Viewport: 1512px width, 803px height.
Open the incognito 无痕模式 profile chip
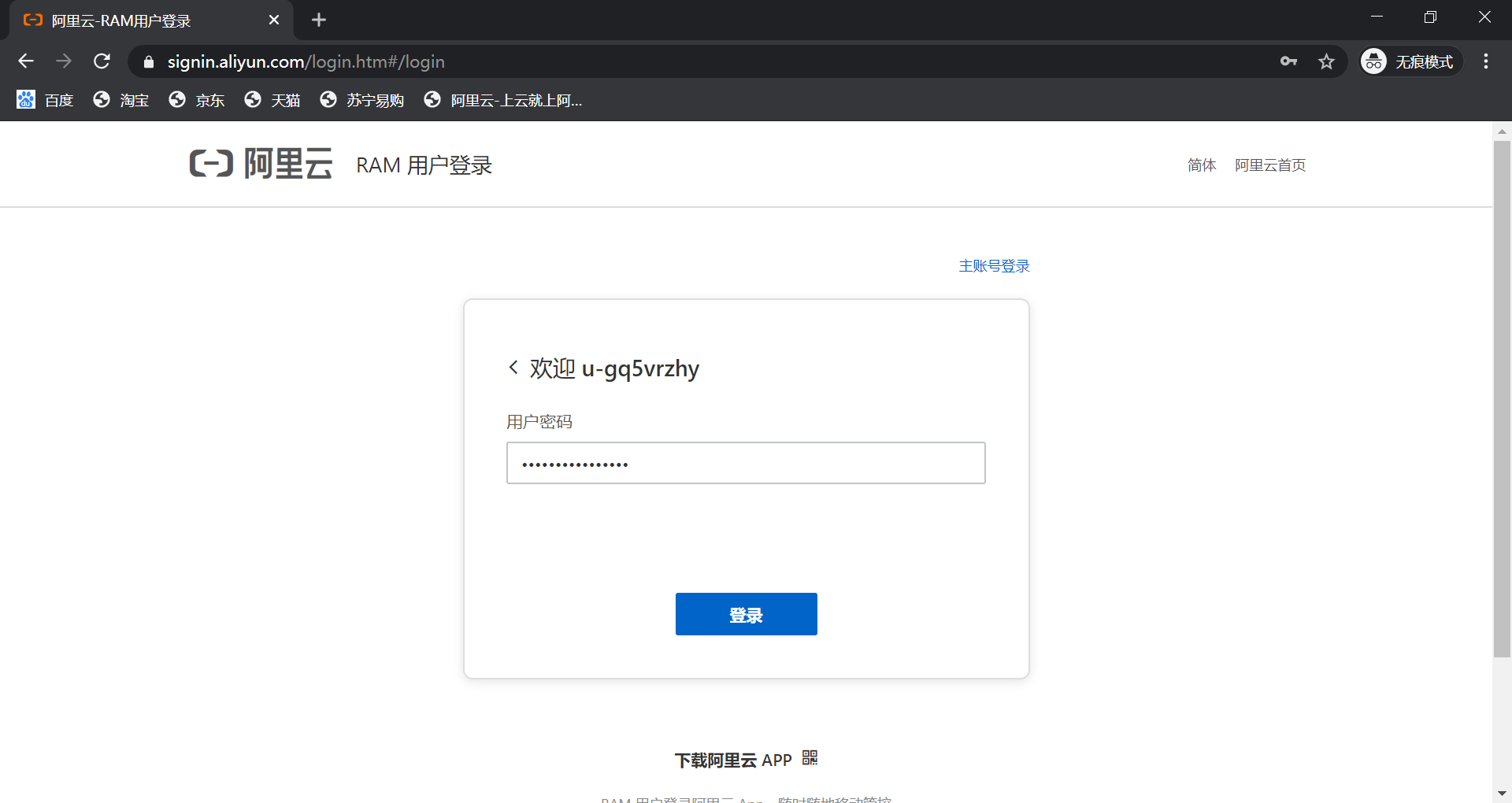[x=1410, y=61]
